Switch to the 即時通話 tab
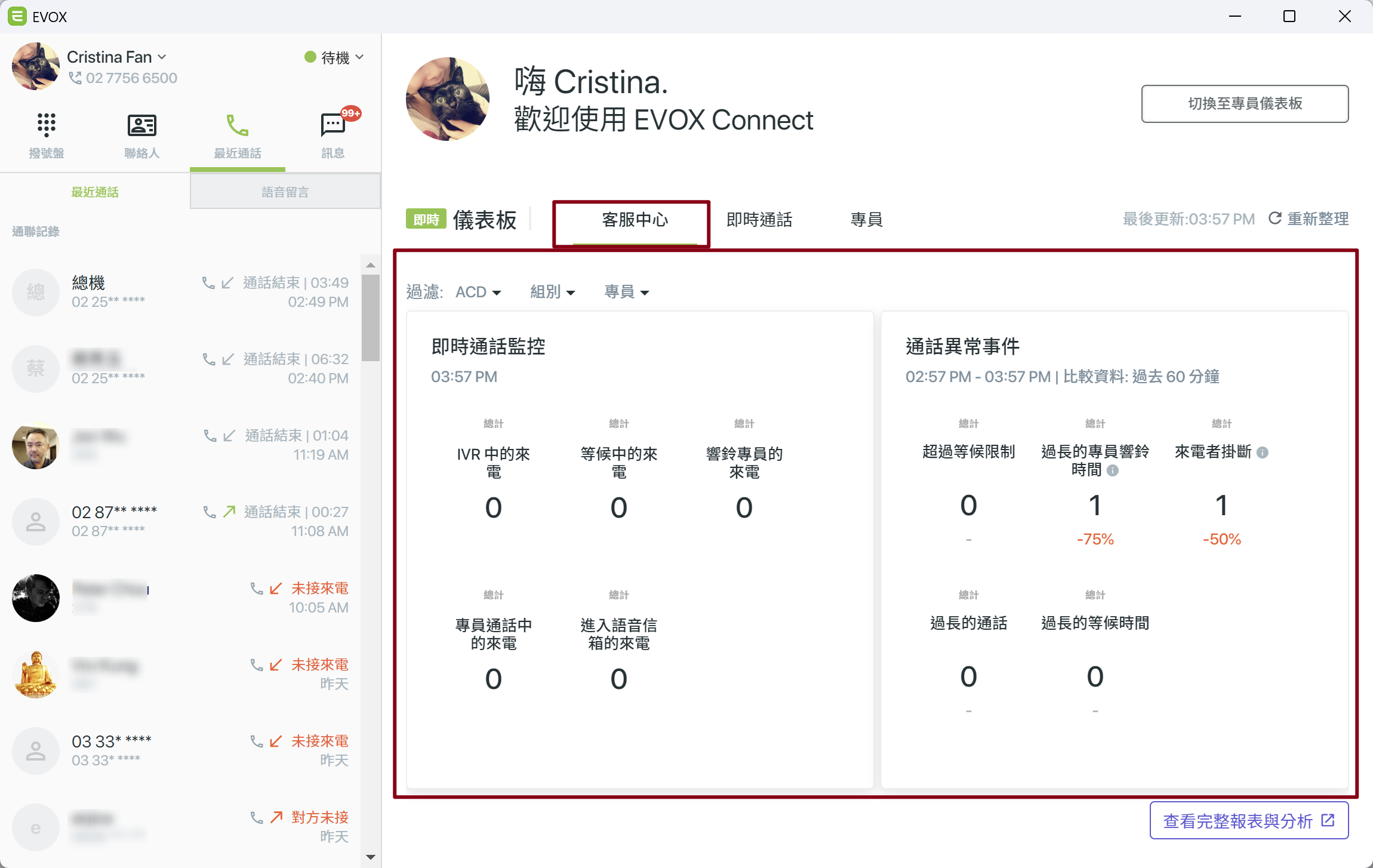Screen dimensions: 1373x868 click(759, 220)
